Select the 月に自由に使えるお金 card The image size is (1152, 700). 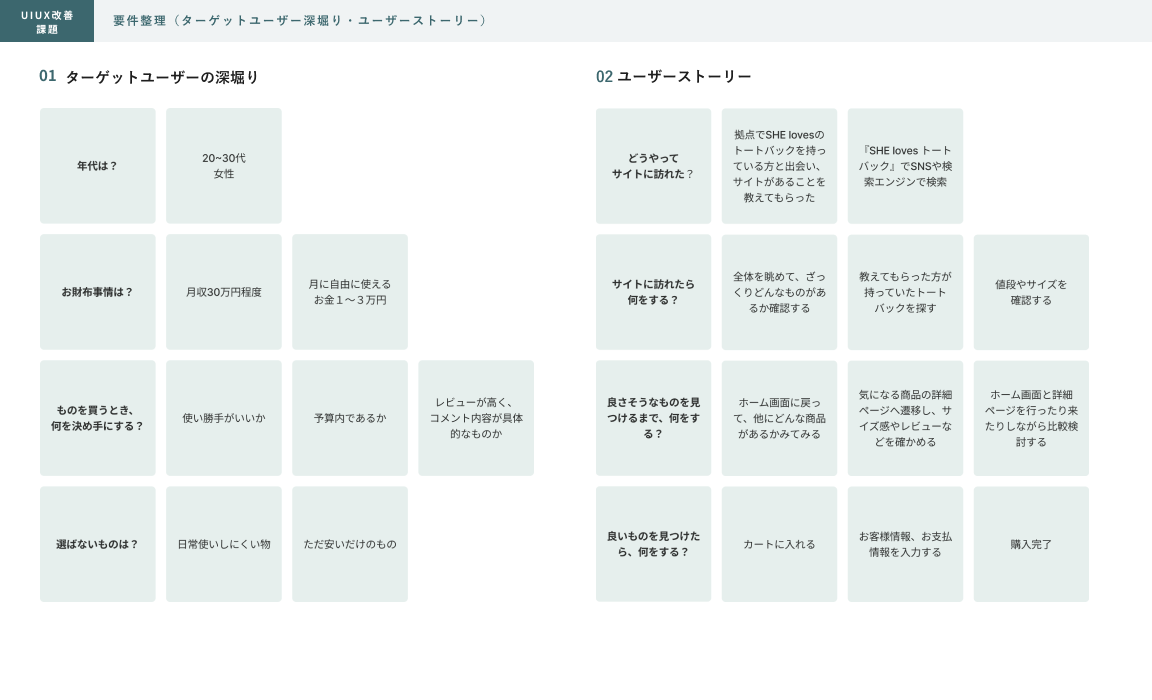[350, 292]
